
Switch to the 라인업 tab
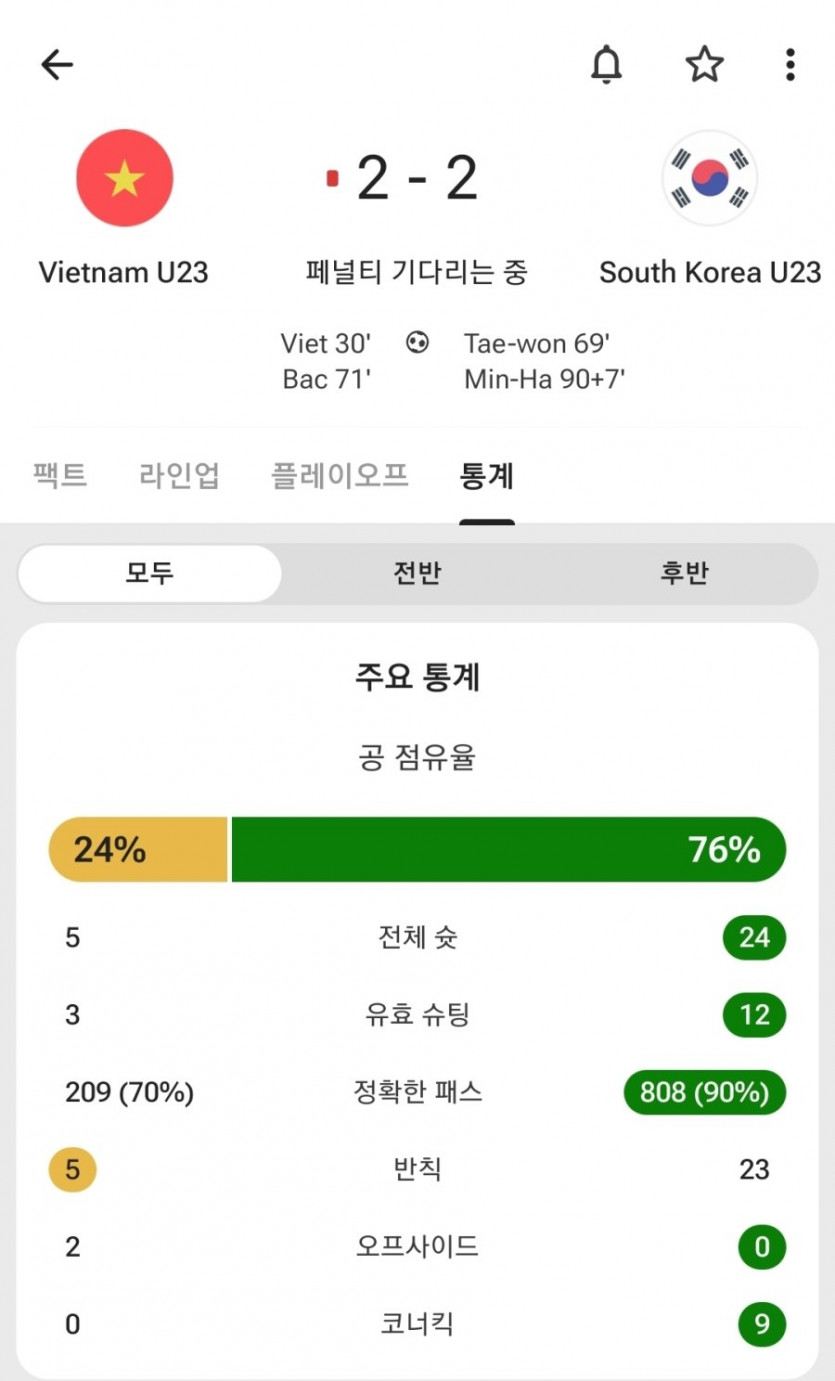(x=179, y=476)
